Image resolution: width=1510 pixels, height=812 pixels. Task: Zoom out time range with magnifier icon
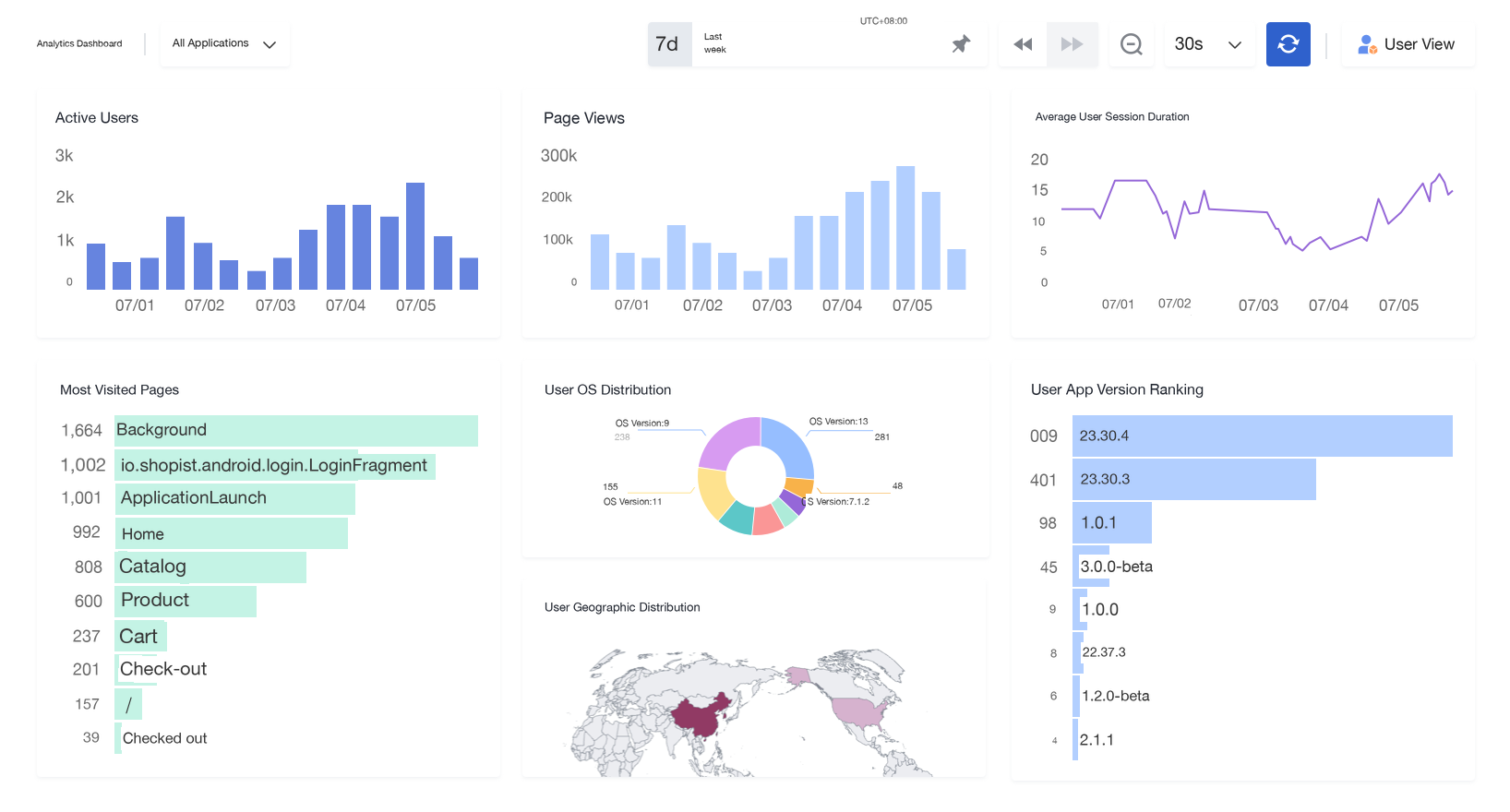point(1132,44)
